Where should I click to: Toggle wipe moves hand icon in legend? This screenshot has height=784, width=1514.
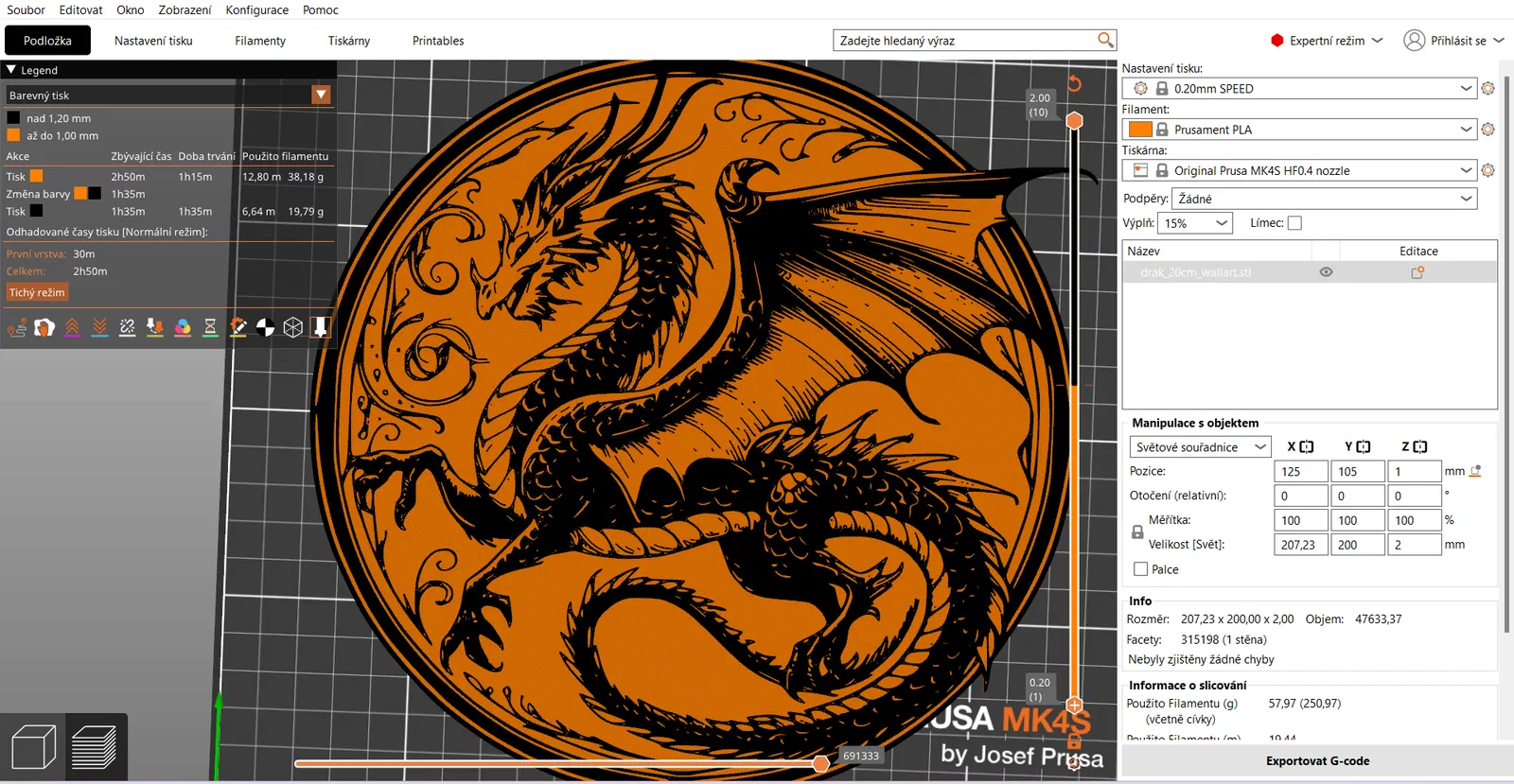44,327
